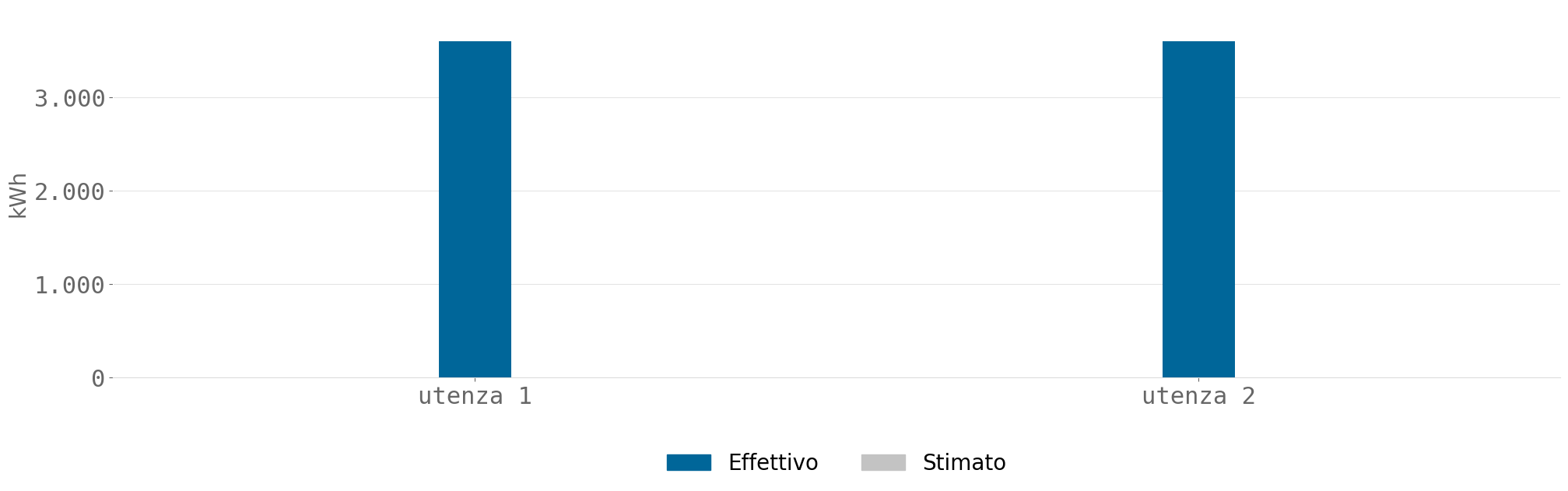Click the utenza 1 x-axis label

[x=475, y=396]
